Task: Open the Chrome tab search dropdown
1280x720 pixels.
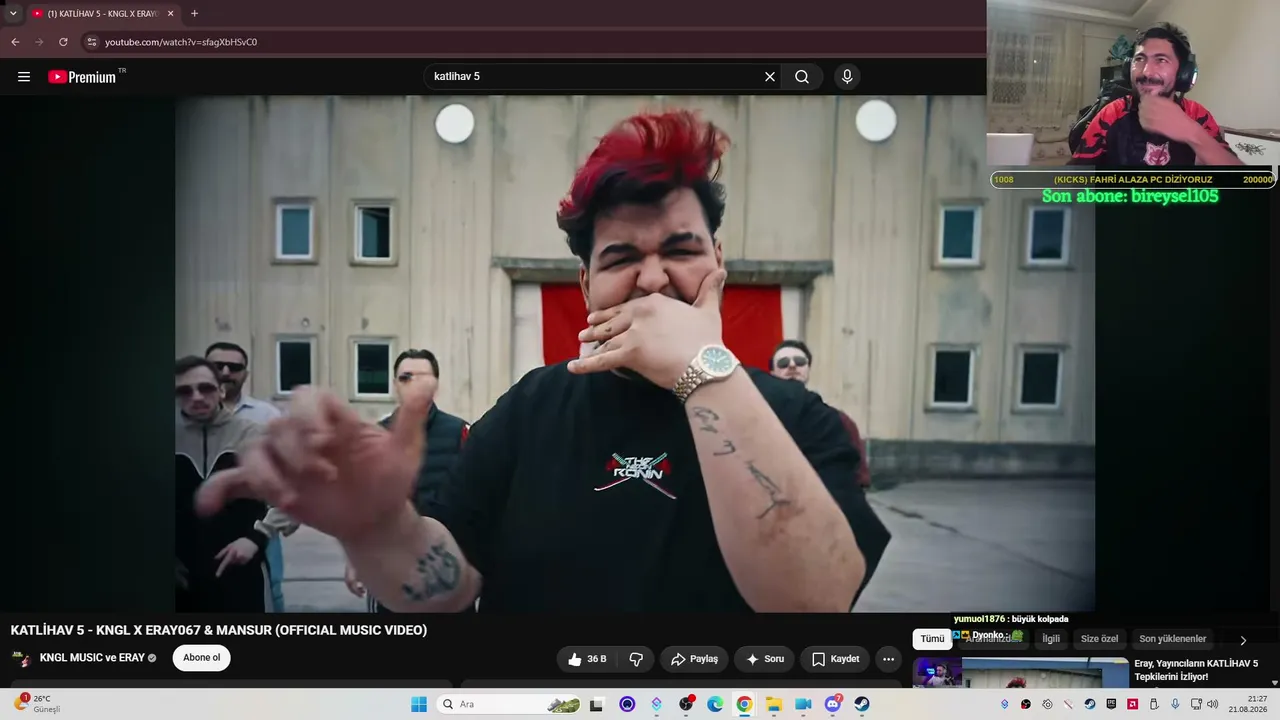Action: 13,13
